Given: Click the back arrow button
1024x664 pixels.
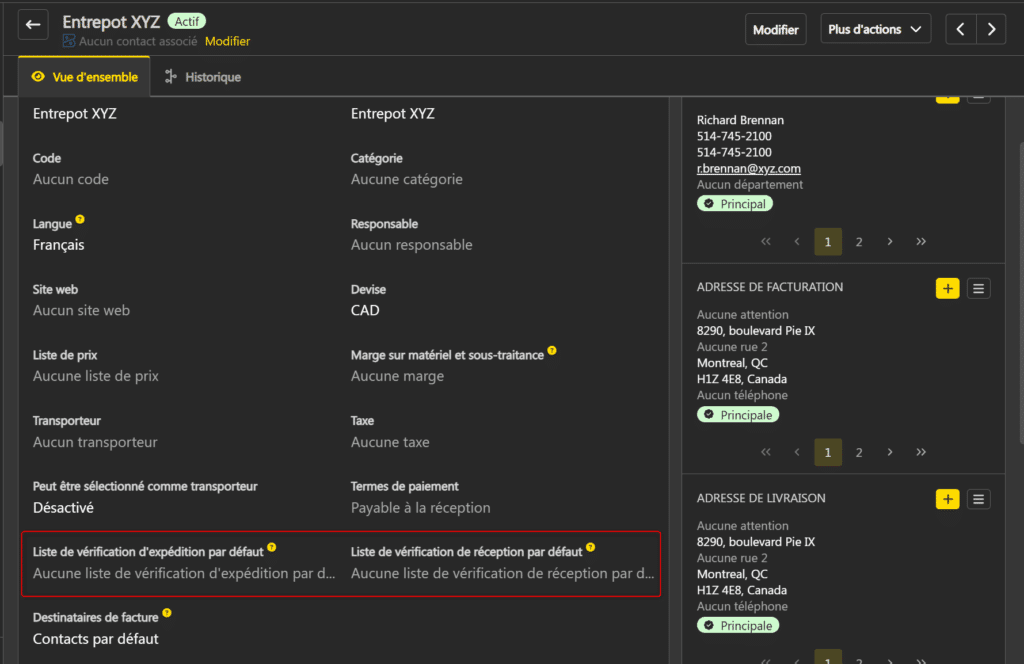Looking at the screenshot, I should tap(33, 26).
